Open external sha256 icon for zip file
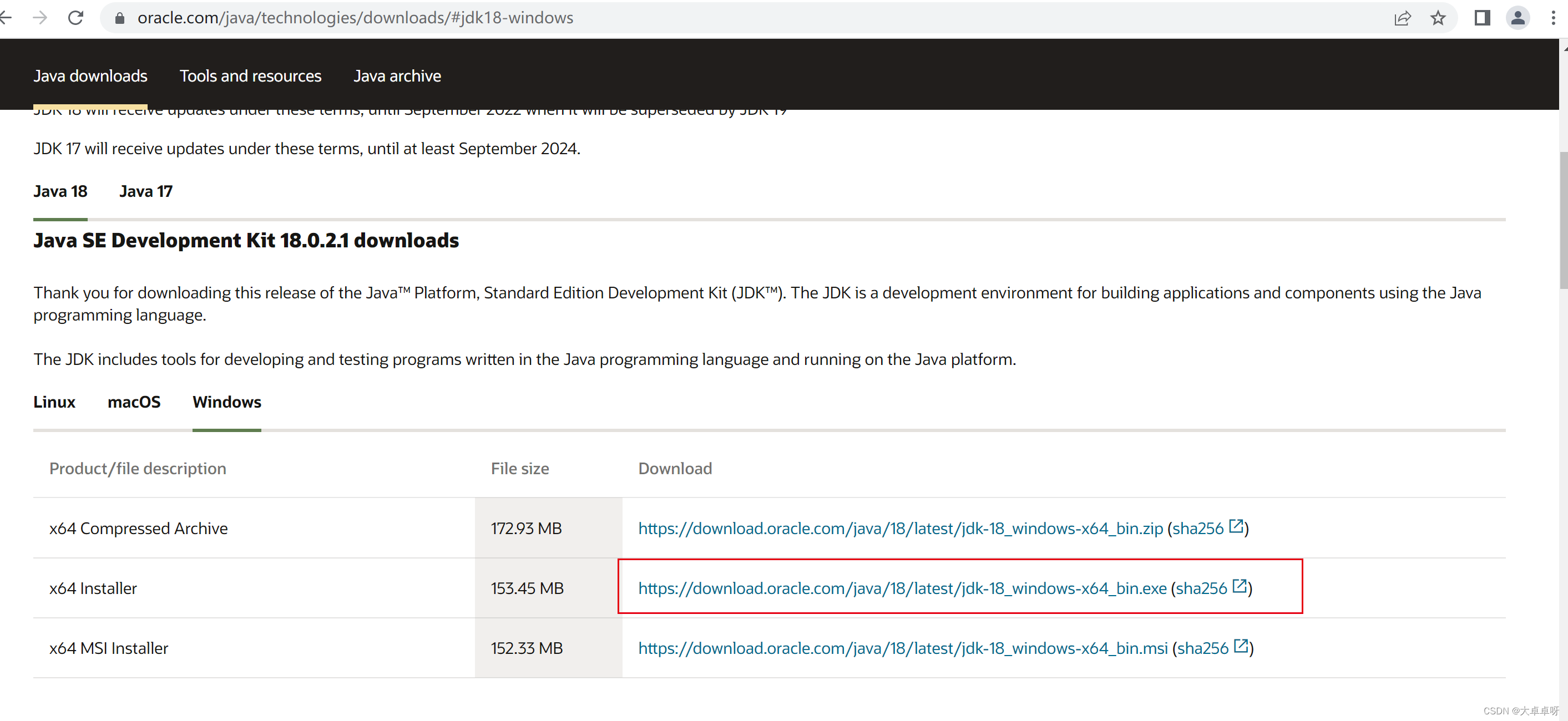 click(x=1236, y=526)
